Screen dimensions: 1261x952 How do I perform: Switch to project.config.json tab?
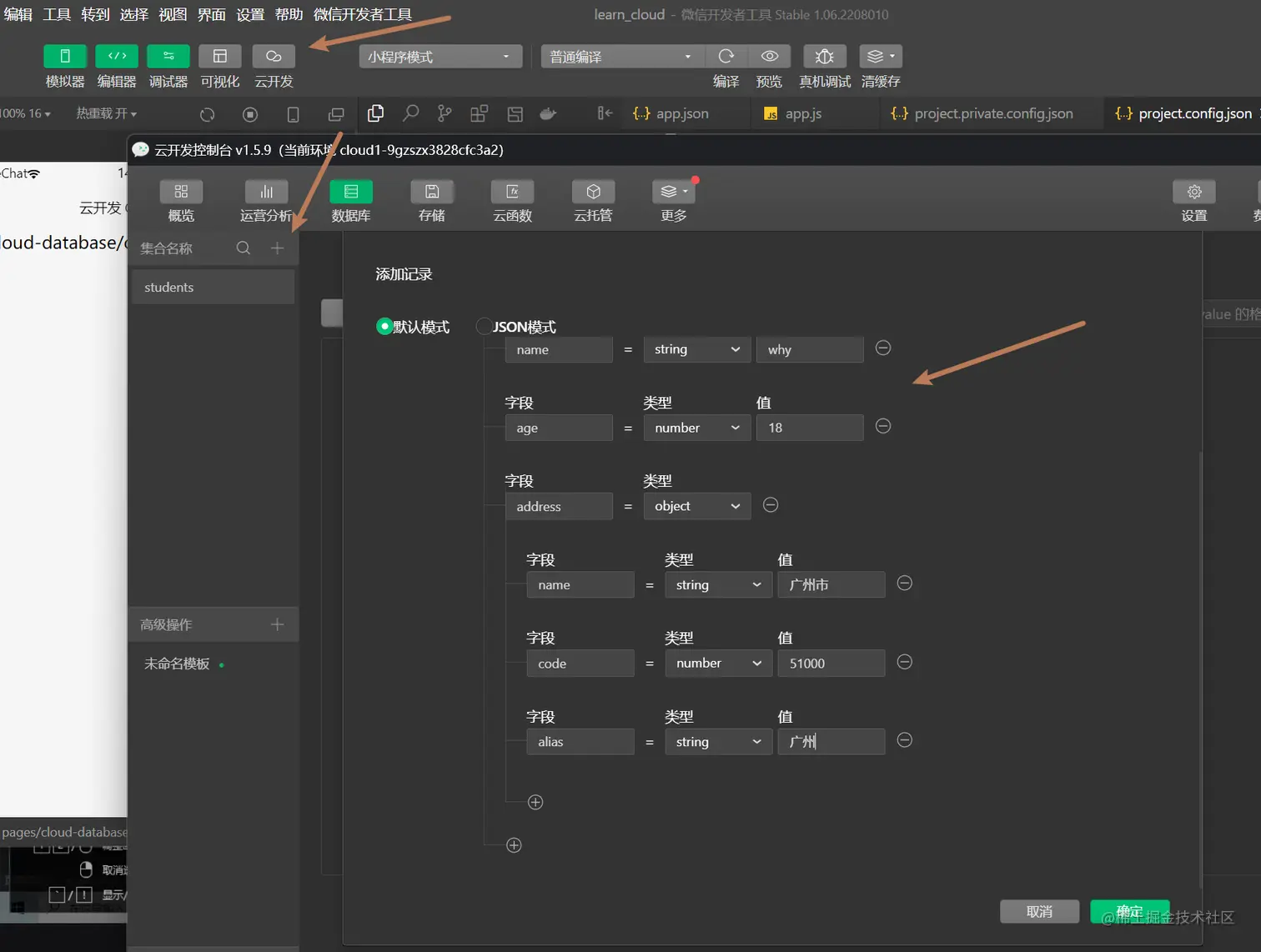1184,113
